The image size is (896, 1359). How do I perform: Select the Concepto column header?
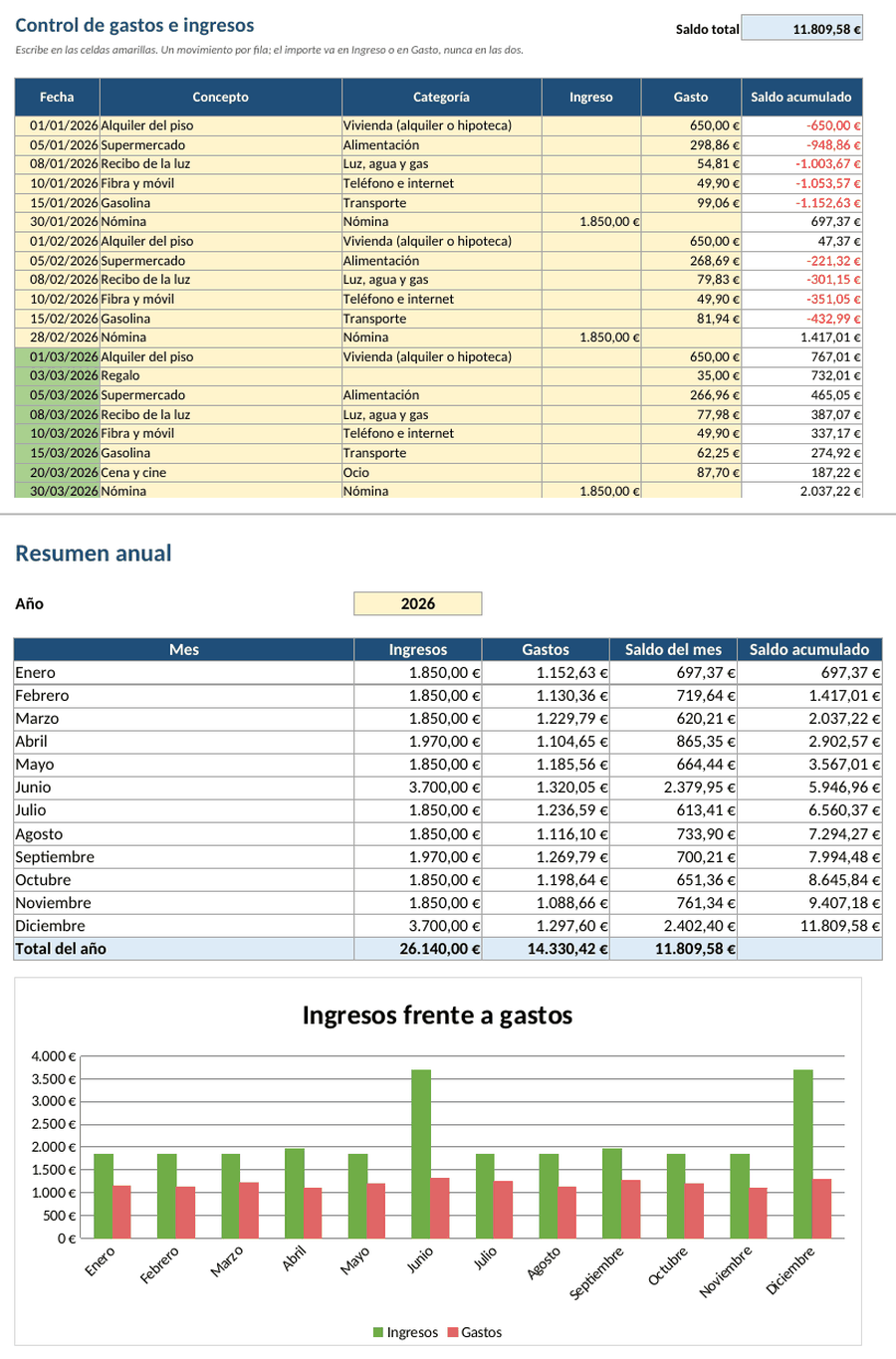(x=221, y=97)
